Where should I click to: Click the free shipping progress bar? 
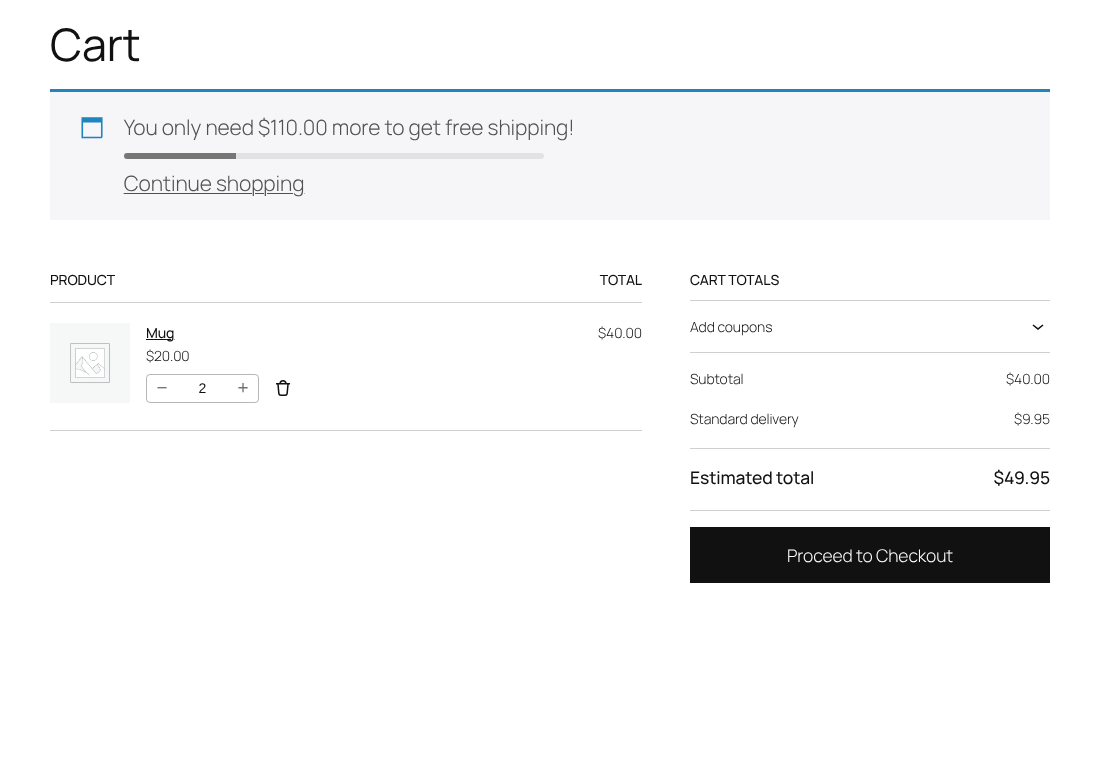333,156
